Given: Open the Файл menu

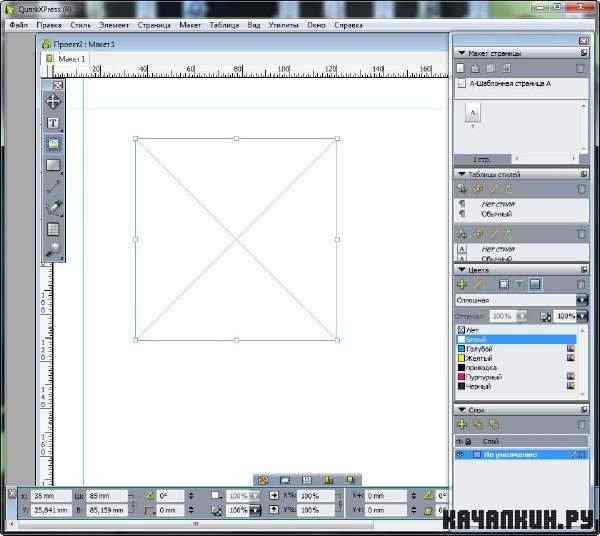Looking at the screenshot, I should pyautogui.click(x=19, y=25).
